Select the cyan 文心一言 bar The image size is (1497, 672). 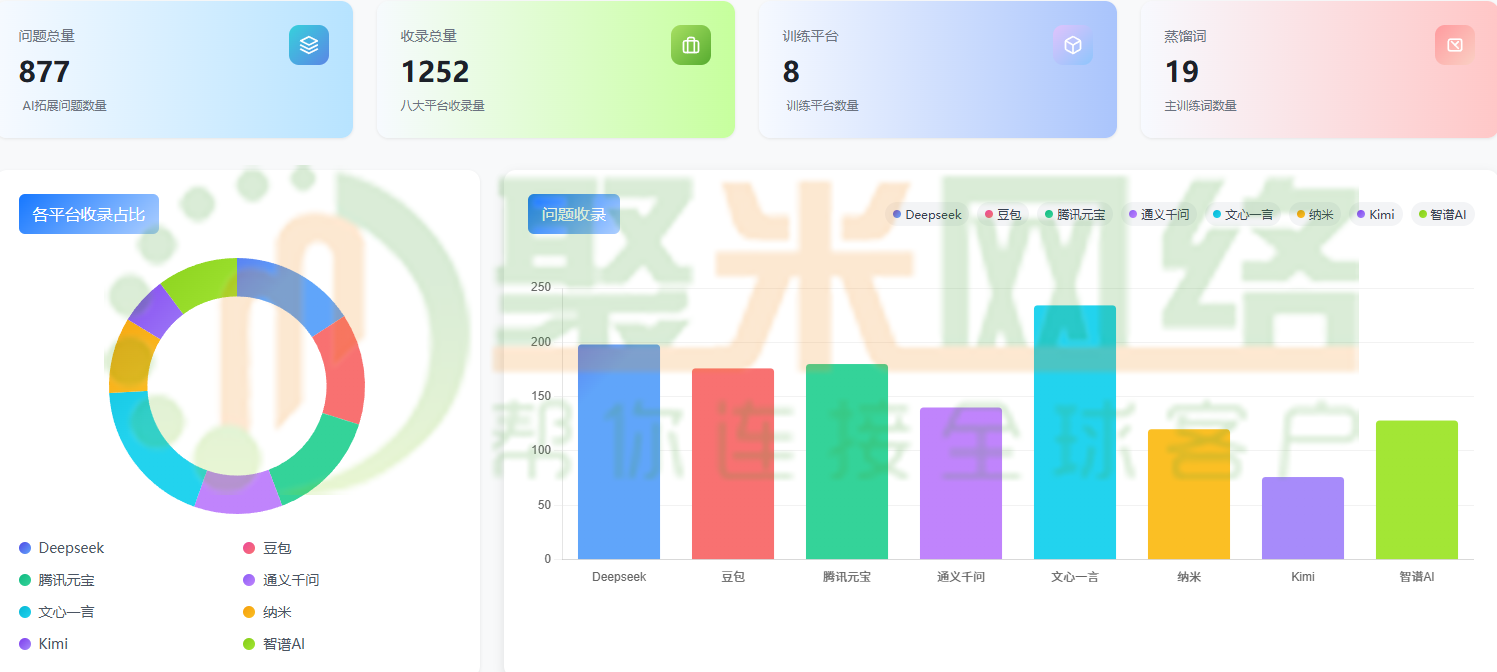coord(1075,432)
